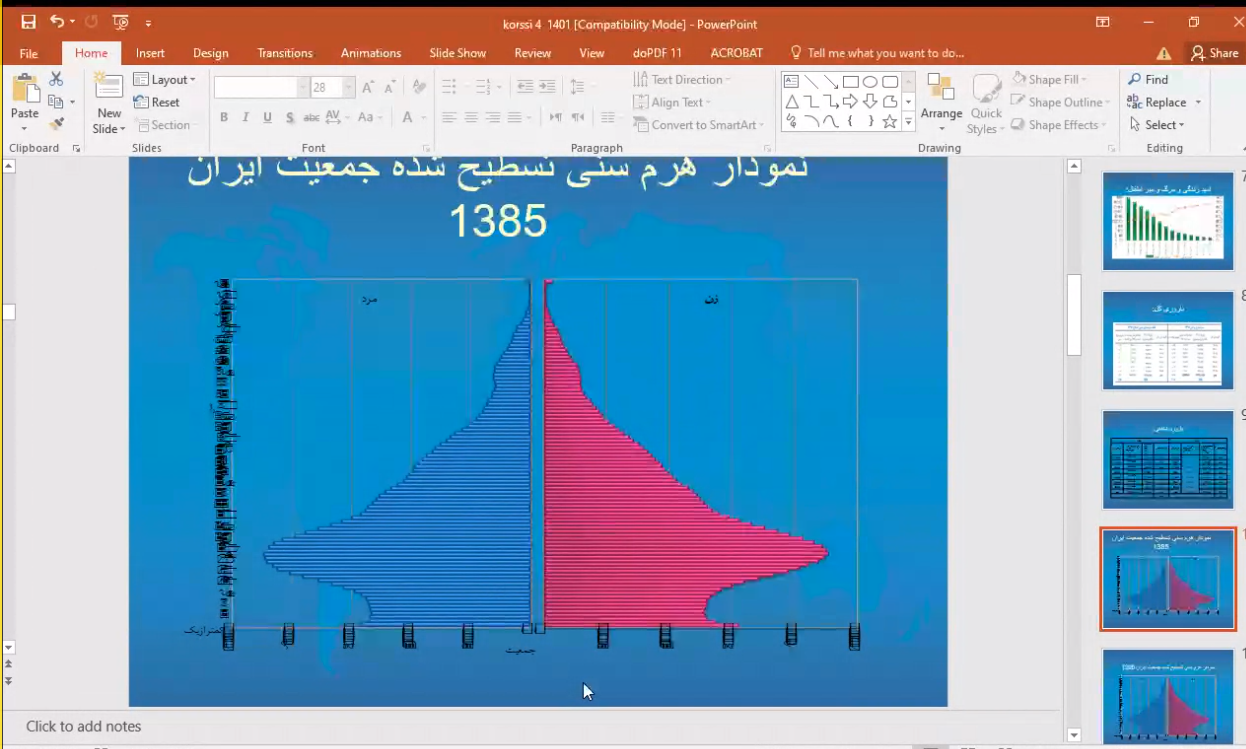
Task: Click the Save icon in Quick Access Toolbar
Action: [28, 22]
